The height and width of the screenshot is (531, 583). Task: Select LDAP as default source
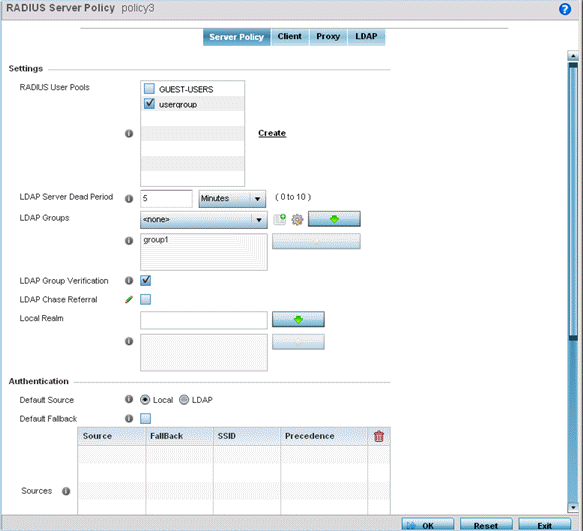[184, 400]
